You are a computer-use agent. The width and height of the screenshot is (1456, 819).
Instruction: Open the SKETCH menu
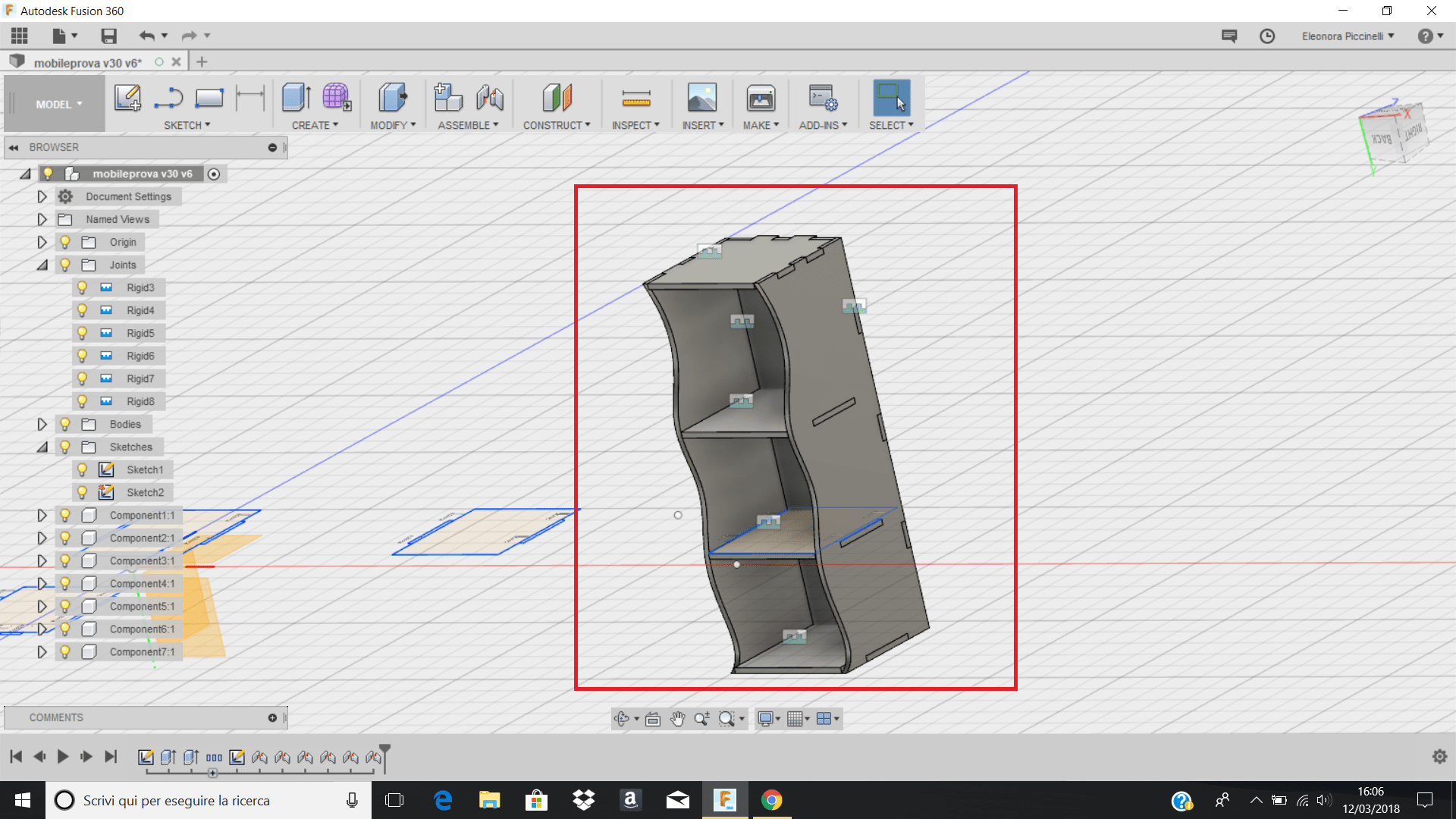coord(187,125)
